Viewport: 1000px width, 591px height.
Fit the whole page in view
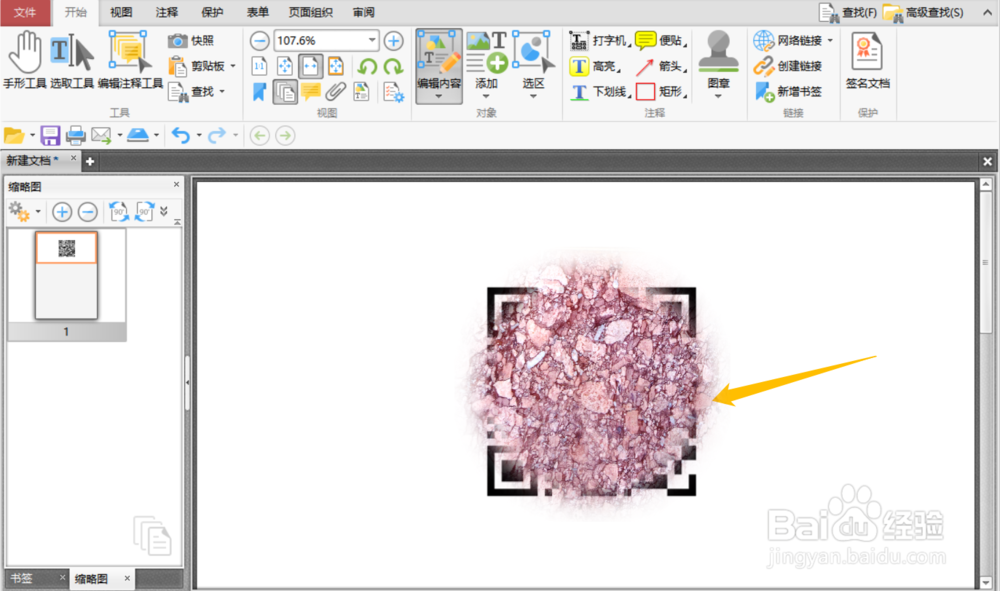pyautogui.click(x=284, y=66)
